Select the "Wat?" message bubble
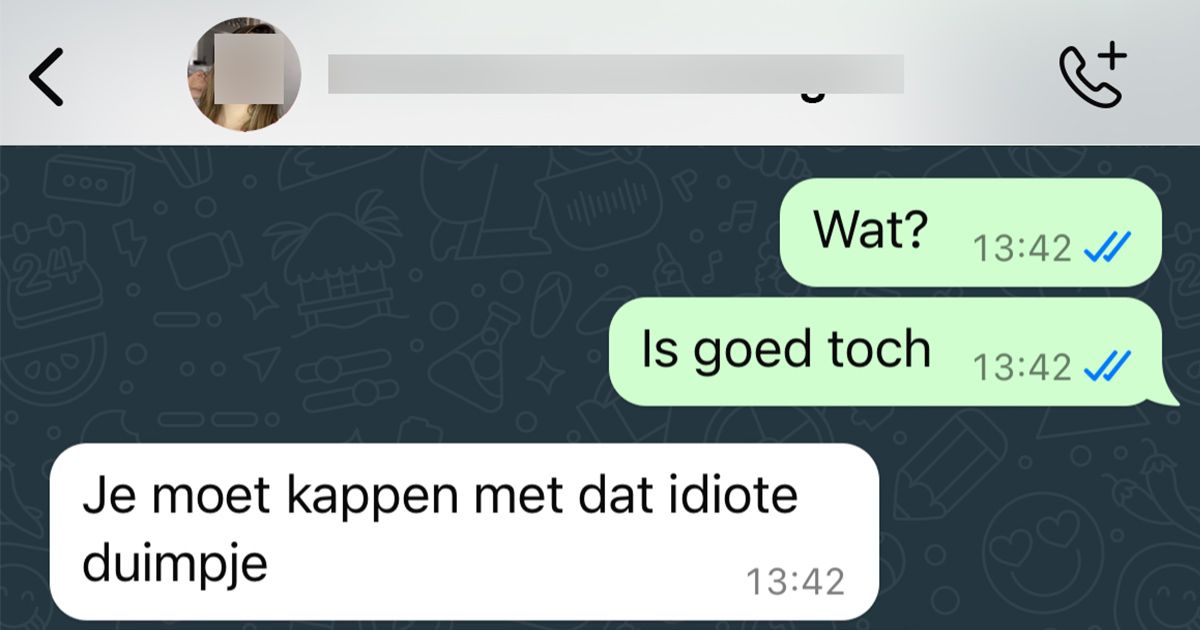 coord(970,233)
